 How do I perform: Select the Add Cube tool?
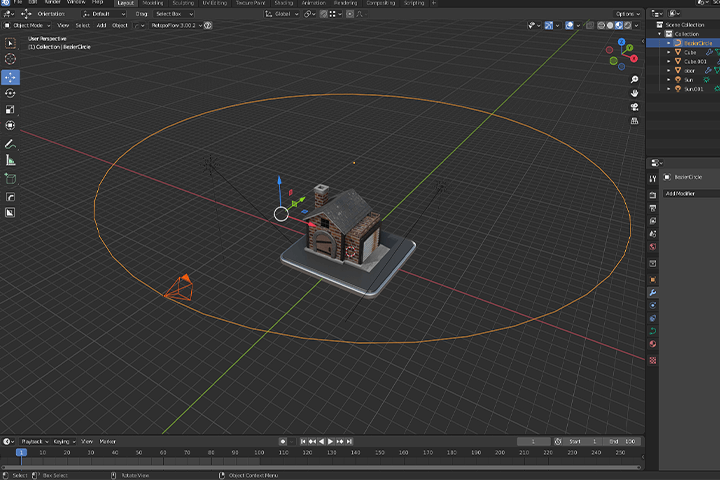pos(10,179)
